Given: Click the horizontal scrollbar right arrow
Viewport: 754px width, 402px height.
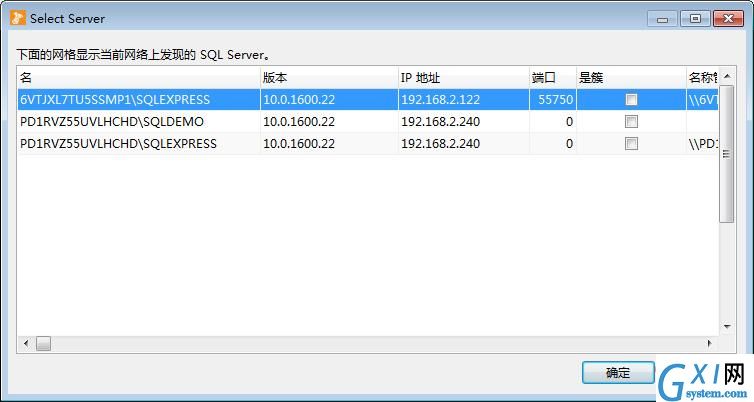Looking at the screenshot, I should click(x=709, y=343).
